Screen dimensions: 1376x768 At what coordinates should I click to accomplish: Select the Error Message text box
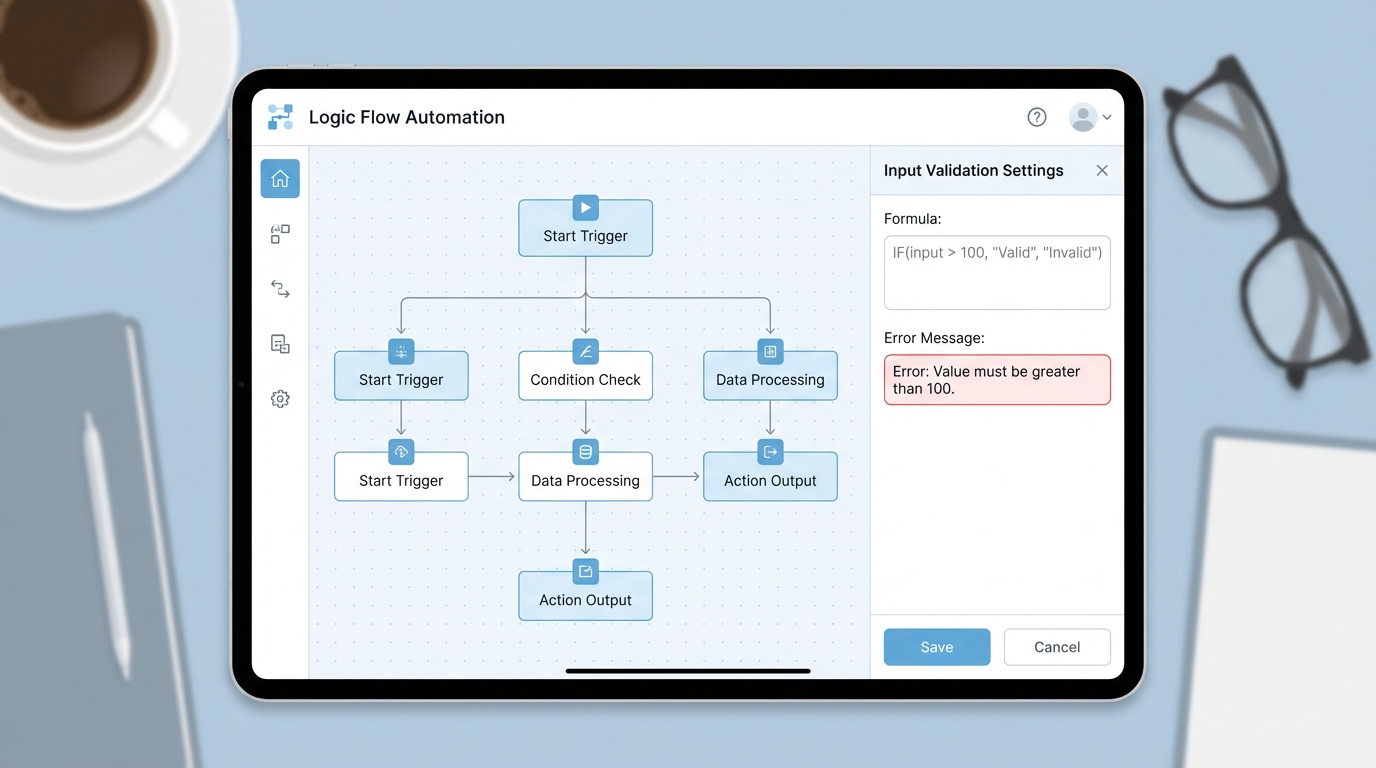(996, 380)
